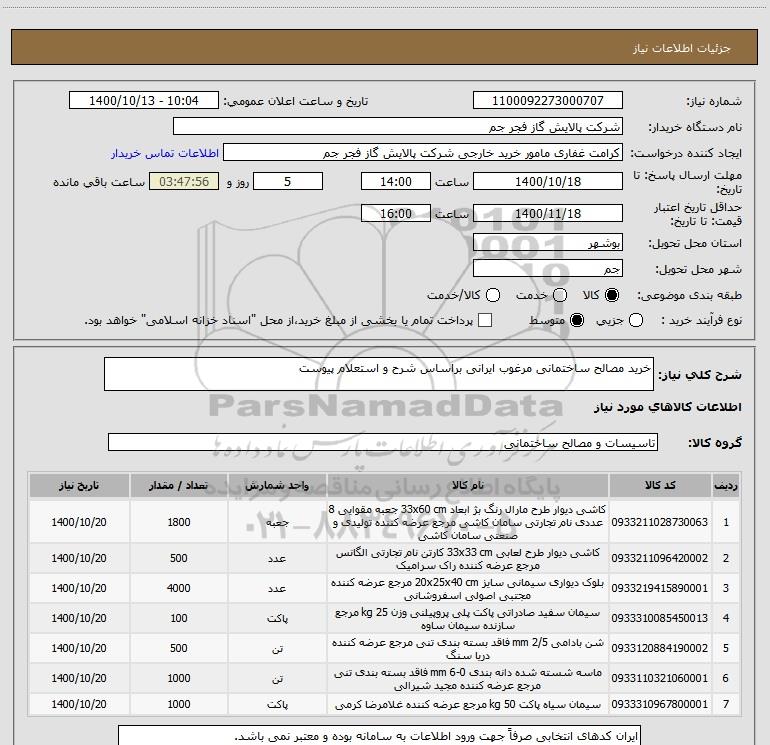Click the quantity 4000 in row 3

[179, 588]
